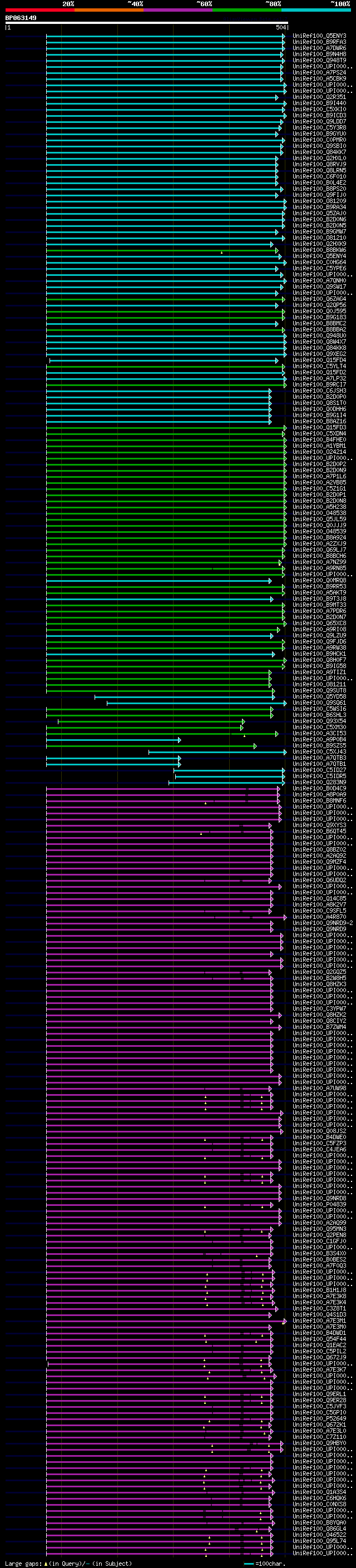Click the UniRef100_A4R870 label
The width and height of the screenshot is (356, 1568).
click(x=319, y=917)
